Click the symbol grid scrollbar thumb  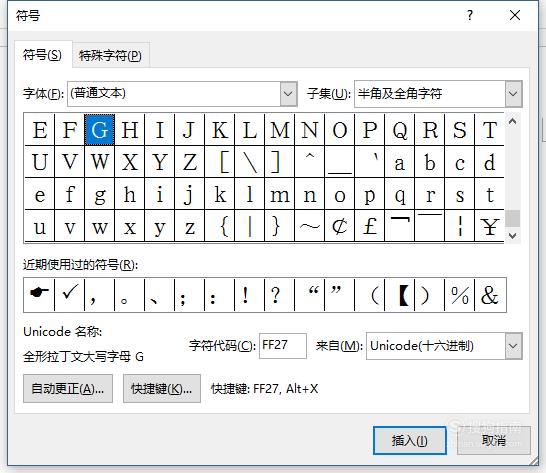click(513, 218)
